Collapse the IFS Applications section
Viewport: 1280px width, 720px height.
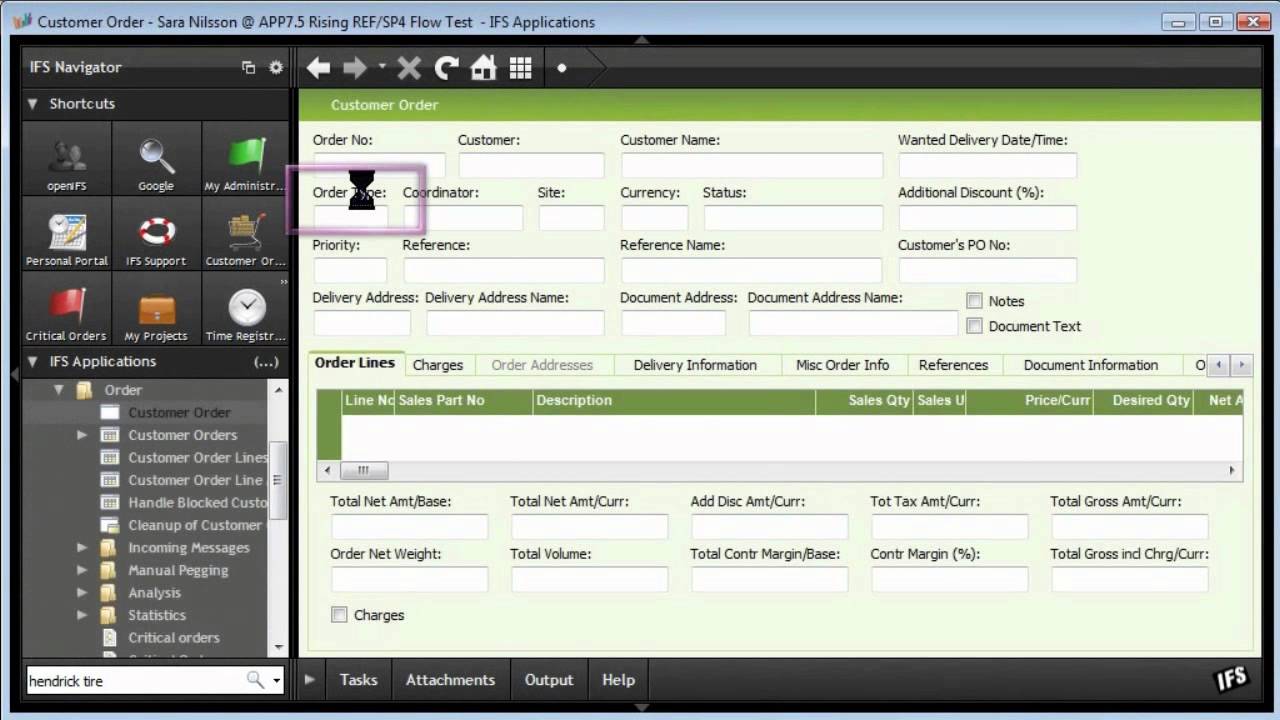pos(33,361)
